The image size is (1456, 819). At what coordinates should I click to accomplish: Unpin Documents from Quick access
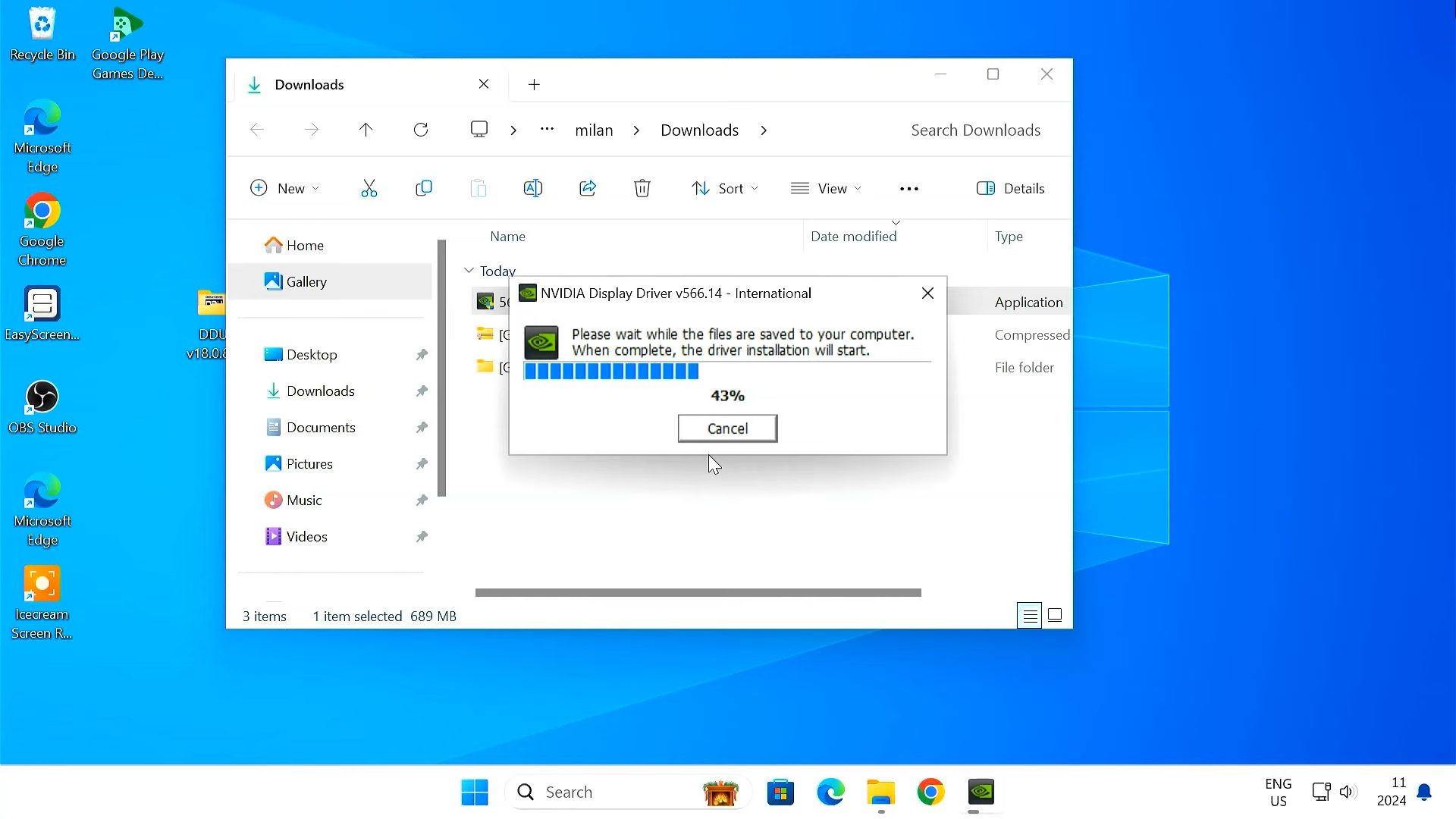click(422, 427)
